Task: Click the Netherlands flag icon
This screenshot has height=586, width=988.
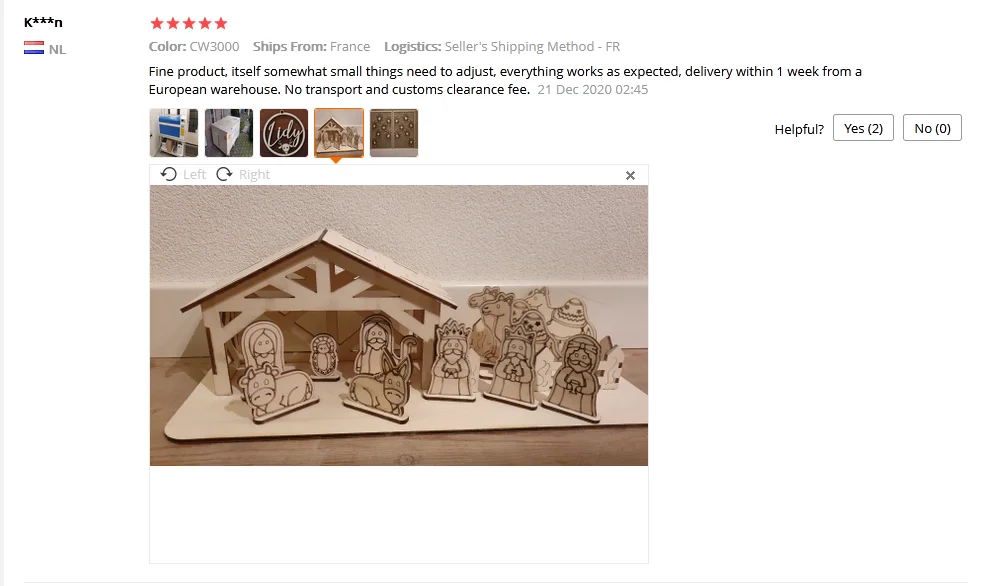Action: pos(34,48)
